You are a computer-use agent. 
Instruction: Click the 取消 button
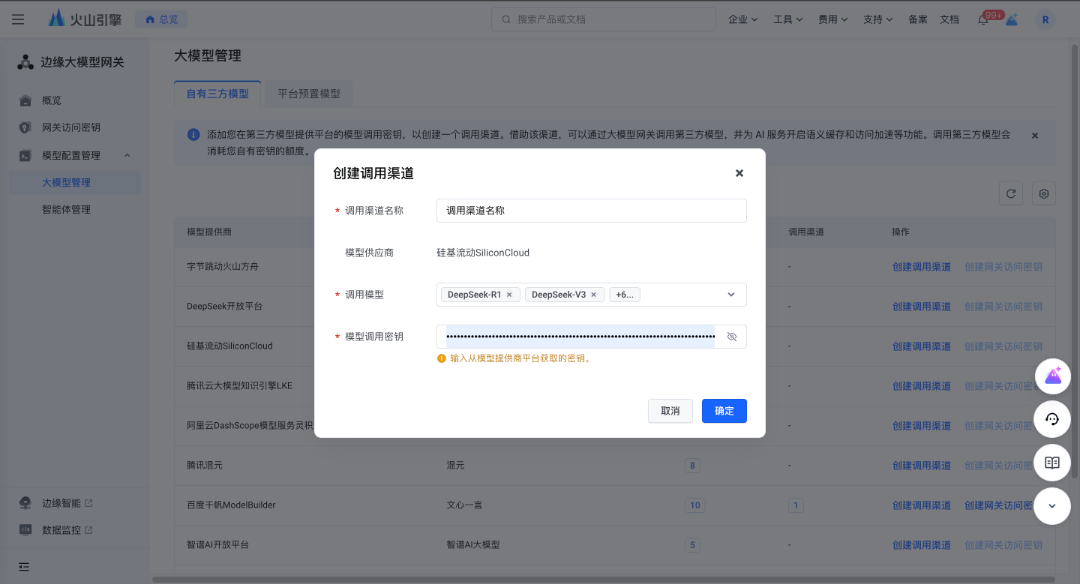click(670, 411)
